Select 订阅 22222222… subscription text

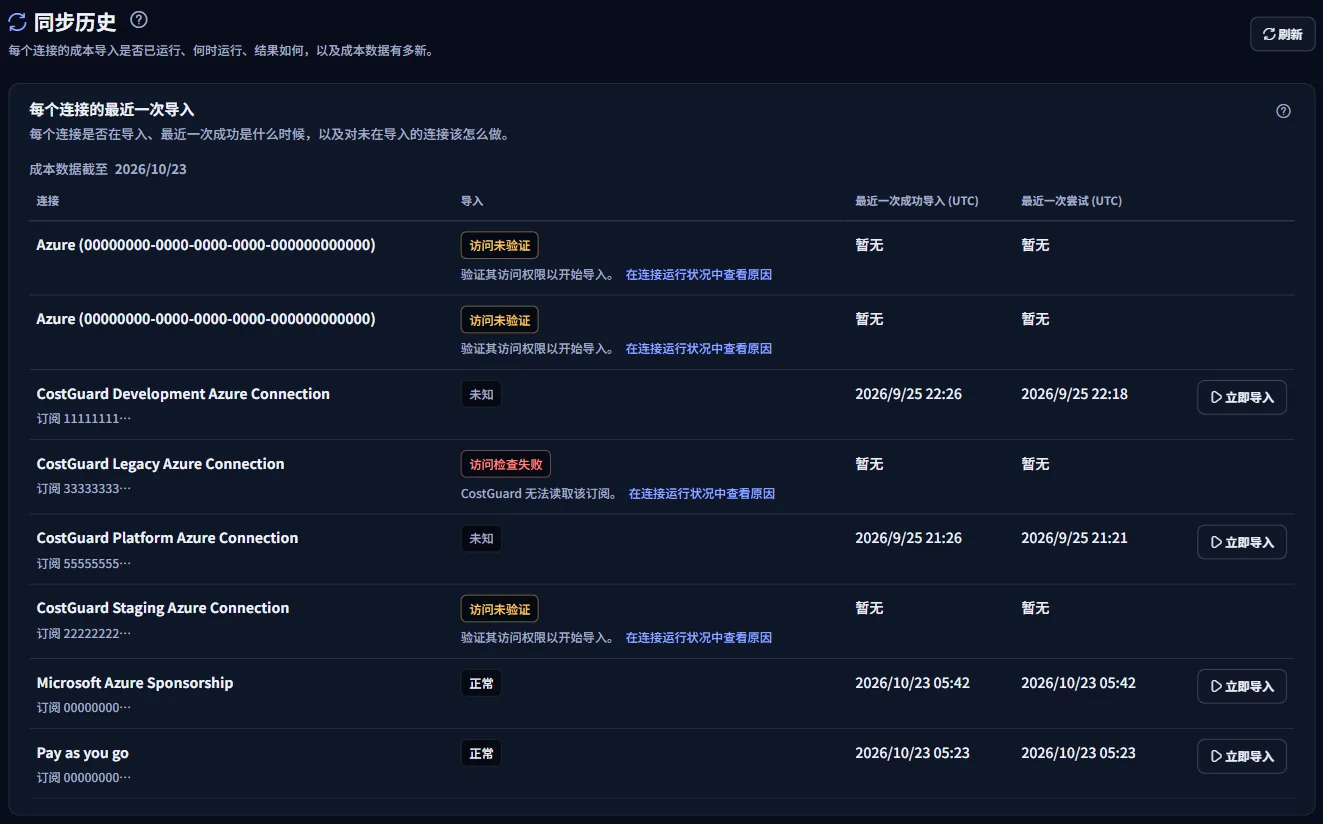pos(84,634)
